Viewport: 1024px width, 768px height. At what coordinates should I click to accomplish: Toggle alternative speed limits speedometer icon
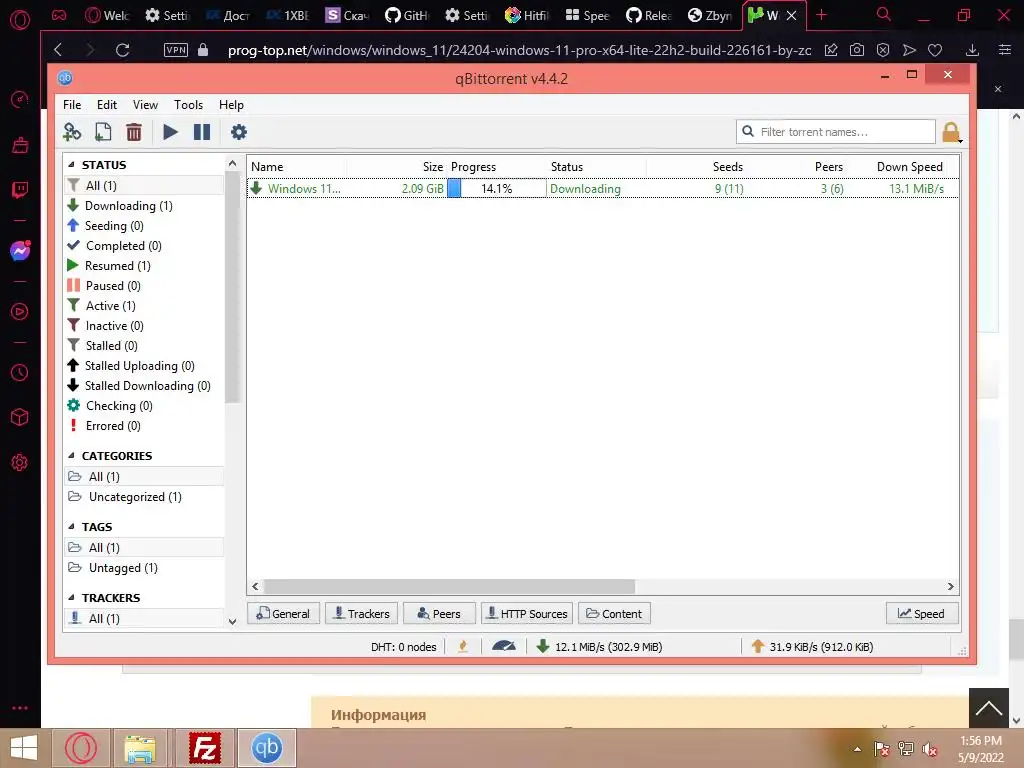tap(504, 647)
